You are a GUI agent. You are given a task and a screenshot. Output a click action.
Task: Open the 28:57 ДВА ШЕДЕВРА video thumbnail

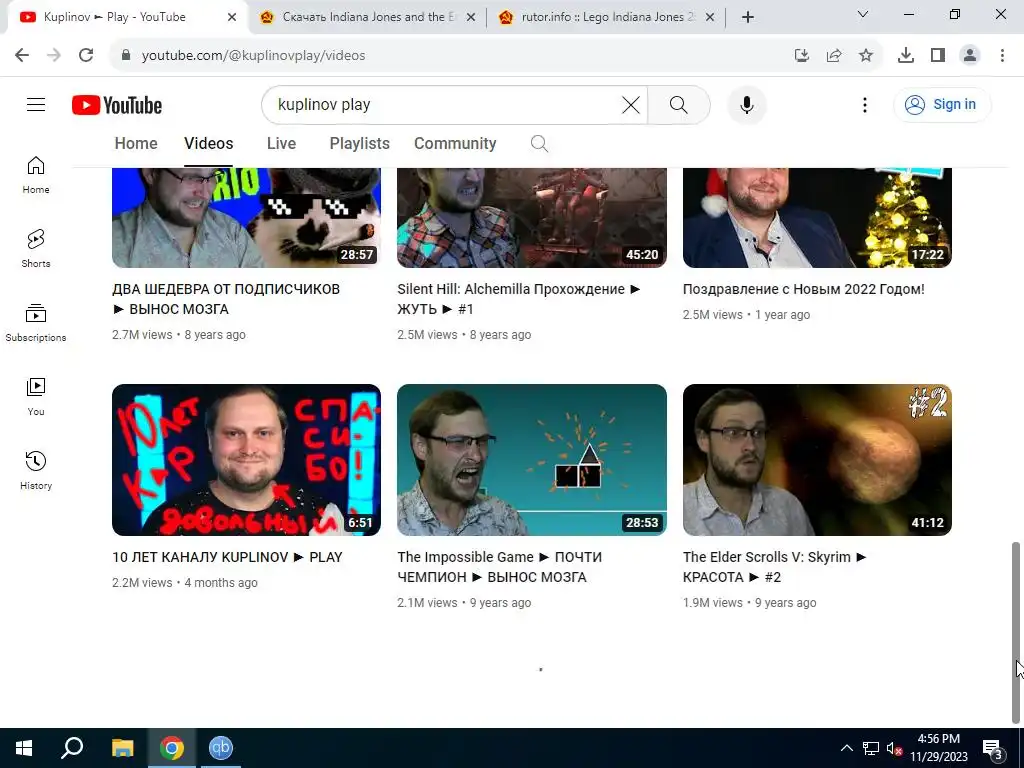click(246, 217)
